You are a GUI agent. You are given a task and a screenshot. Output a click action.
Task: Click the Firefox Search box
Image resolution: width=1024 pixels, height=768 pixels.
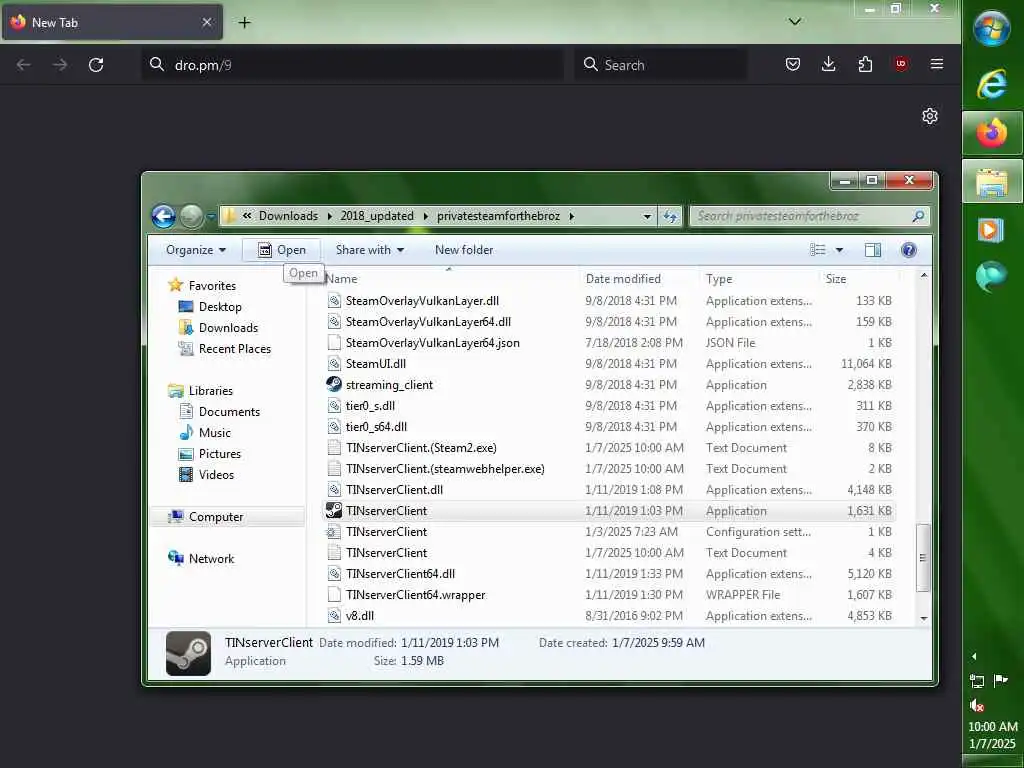pyautogui.click(x=661, y=65)
